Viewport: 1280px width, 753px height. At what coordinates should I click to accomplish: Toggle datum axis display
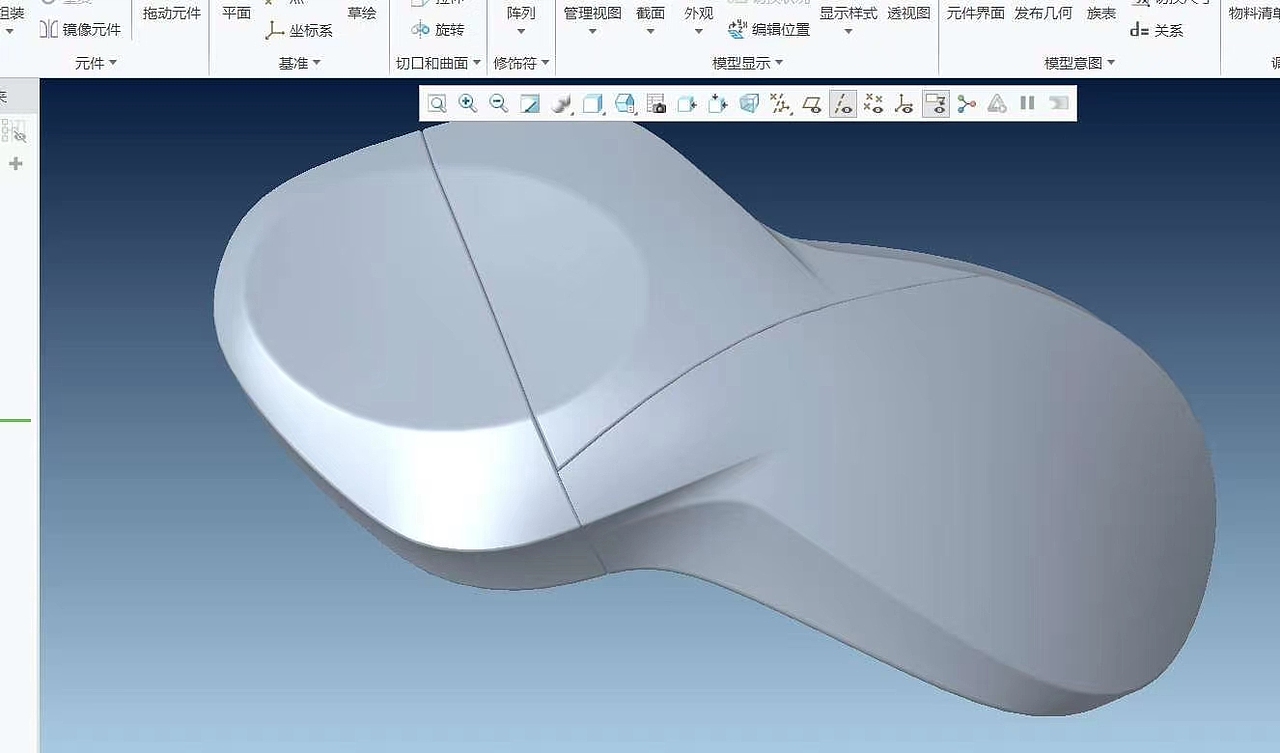(x=843, y=104)
